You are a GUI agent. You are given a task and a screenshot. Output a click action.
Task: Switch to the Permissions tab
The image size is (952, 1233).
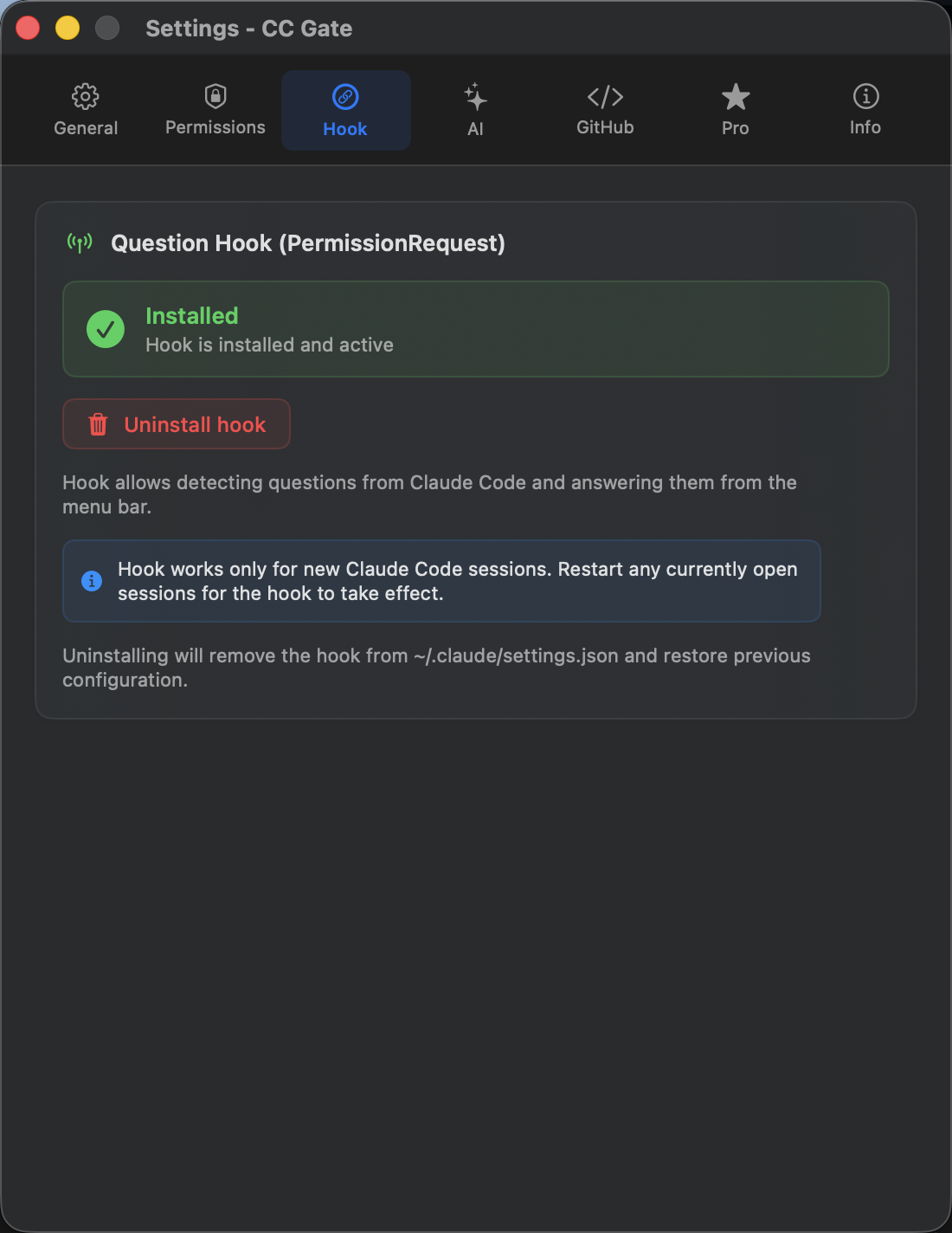[x=215, y=111]
